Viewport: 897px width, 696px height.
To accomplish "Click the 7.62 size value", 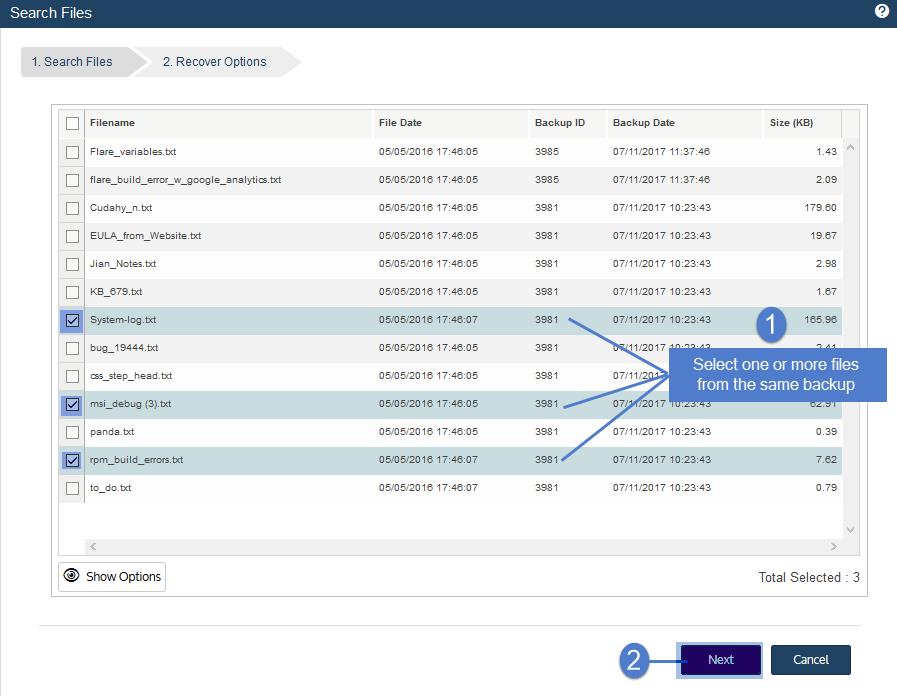I will tap(826, 460).
